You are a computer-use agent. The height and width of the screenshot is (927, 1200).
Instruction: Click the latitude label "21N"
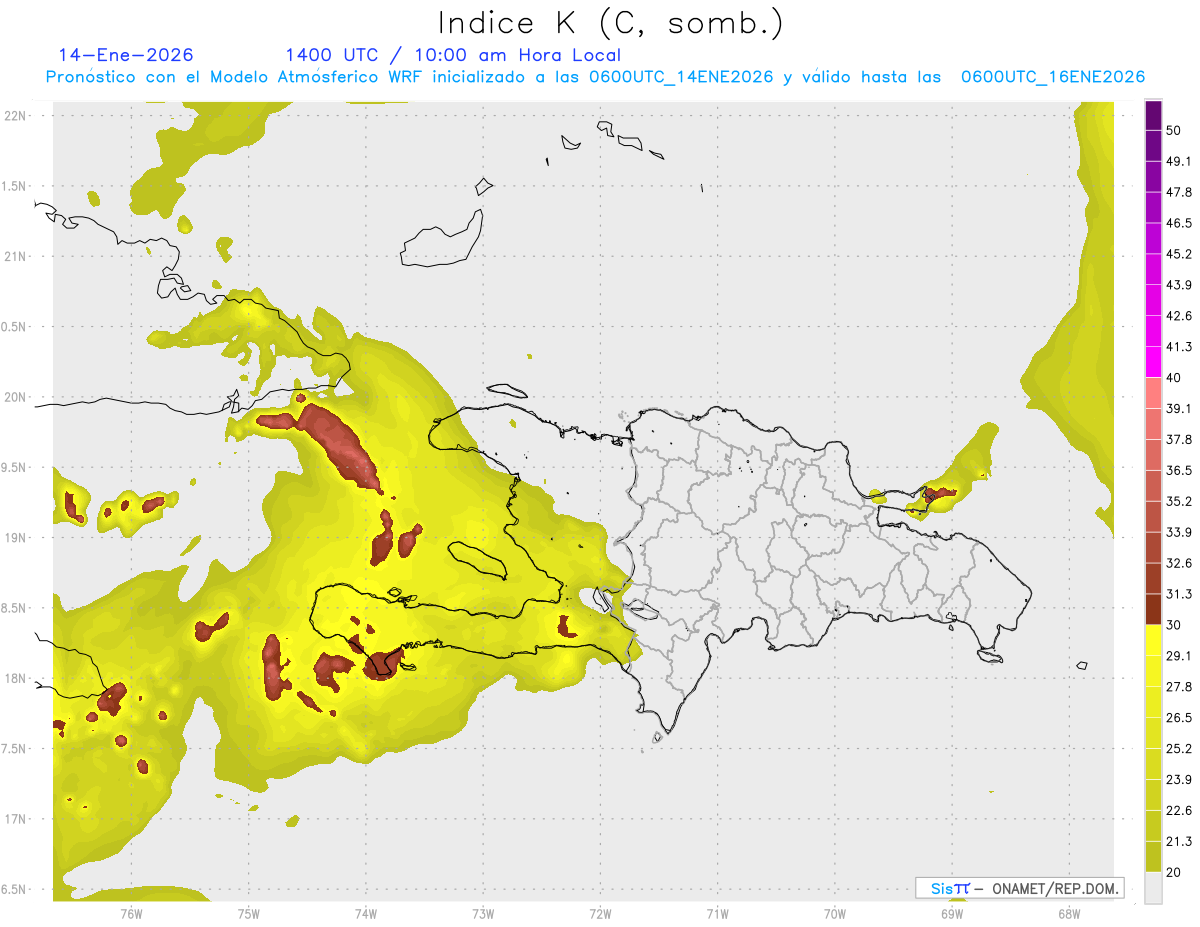coord(17,256)
